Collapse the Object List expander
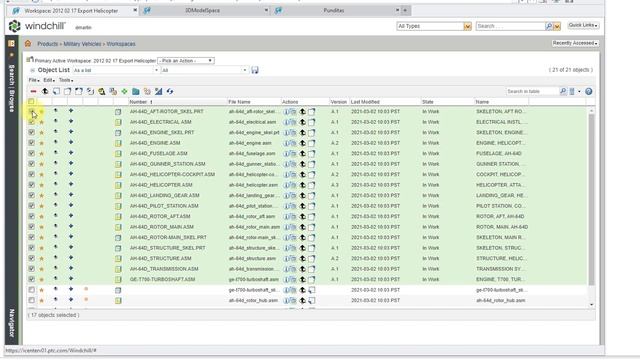Image resolution: width=640 pixels, height=360 pixels. (32, 70)
